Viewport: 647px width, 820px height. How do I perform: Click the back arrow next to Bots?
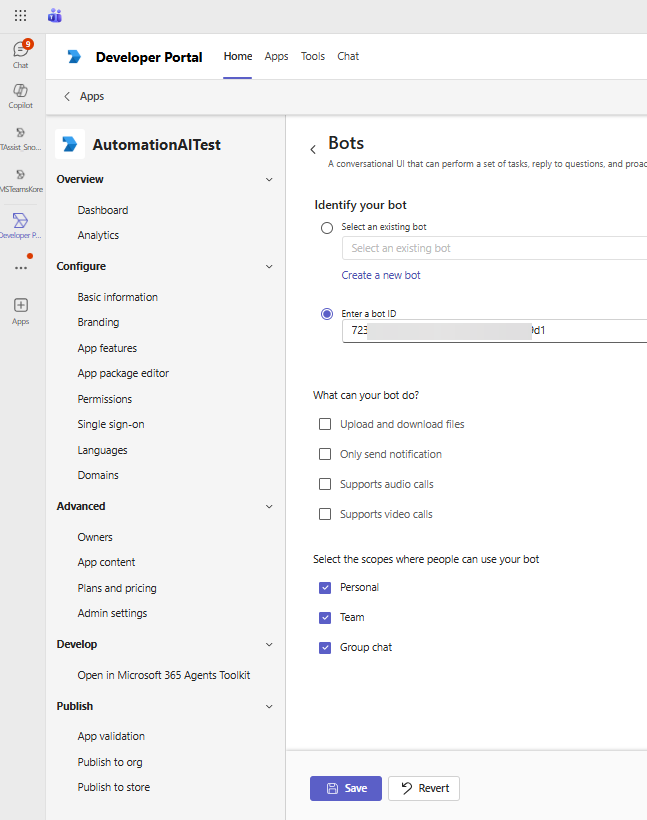[x=313, y=150]
